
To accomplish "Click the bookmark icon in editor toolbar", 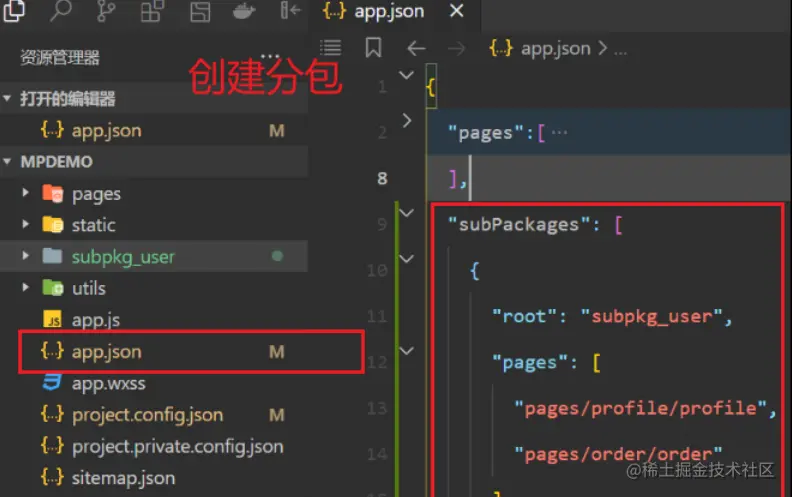I will point(373,47).
